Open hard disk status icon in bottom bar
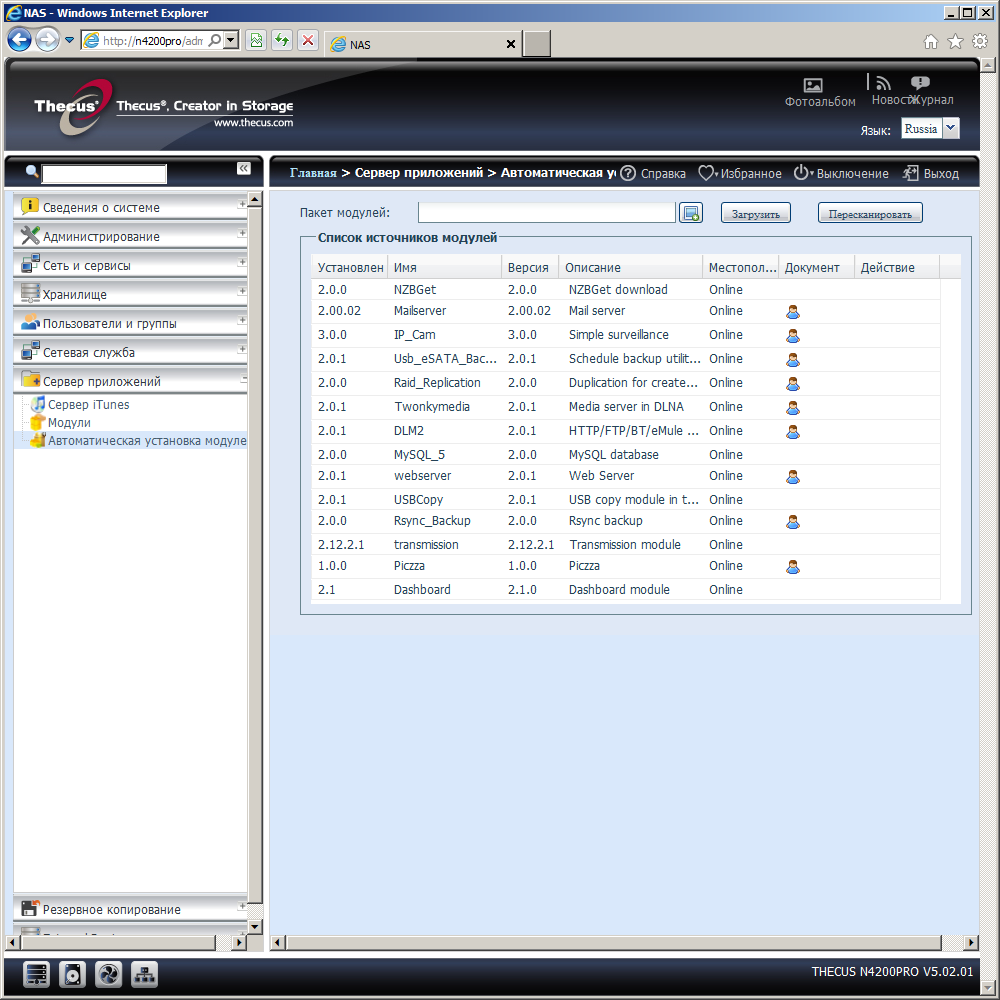The width and height of the screenshot is (1000, 1000). 72,974
